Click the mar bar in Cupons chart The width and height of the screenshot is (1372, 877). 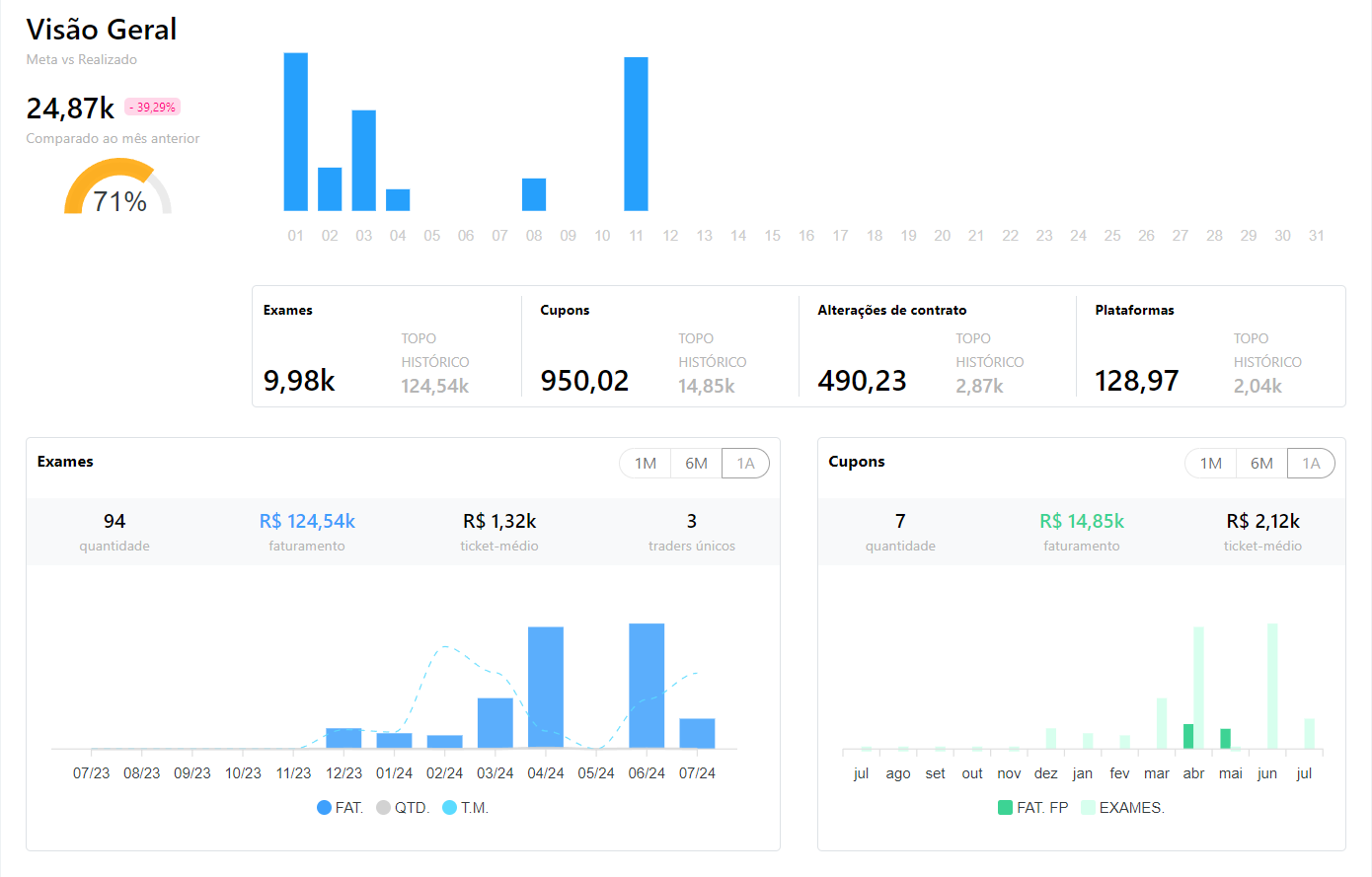1162,724
